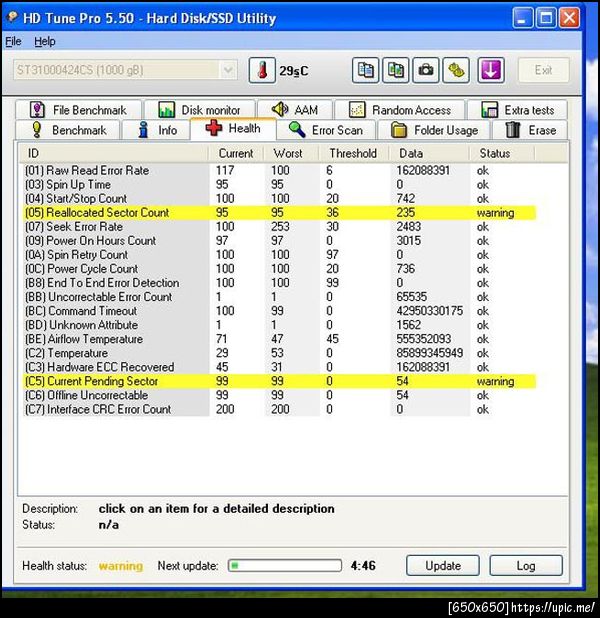Select the Interface CRC Error Count row
Viewport: 600px width, 618px height.
(x=279, y=409)
